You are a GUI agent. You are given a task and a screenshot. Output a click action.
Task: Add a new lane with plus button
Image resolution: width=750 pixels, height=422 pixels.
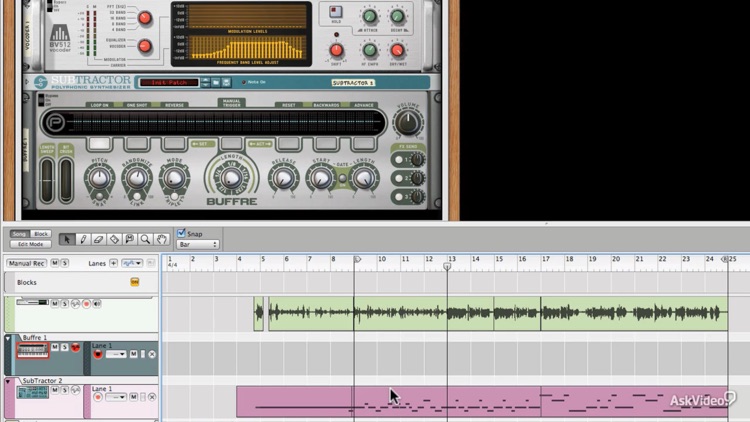pos(113,263)
